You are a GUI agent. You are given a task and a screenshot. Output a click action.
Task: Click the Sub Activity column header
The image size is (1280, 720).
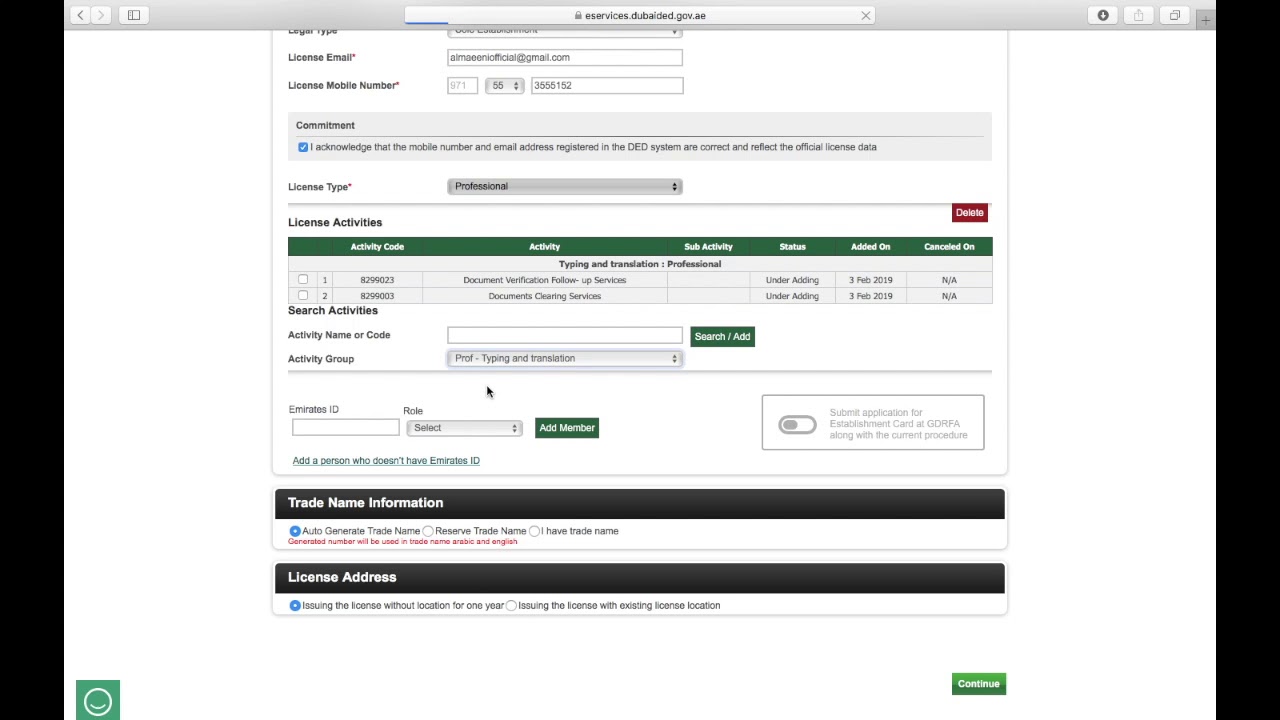point(708,246)
